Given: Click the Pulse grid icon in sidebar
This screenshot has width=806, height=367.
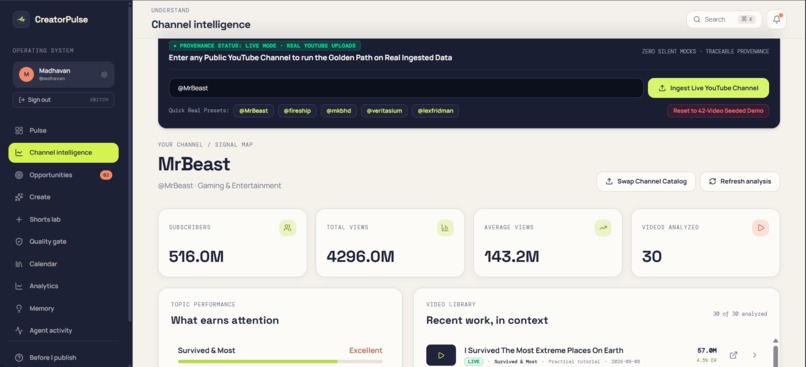Looking at the screenshot, I should point(19,131).
